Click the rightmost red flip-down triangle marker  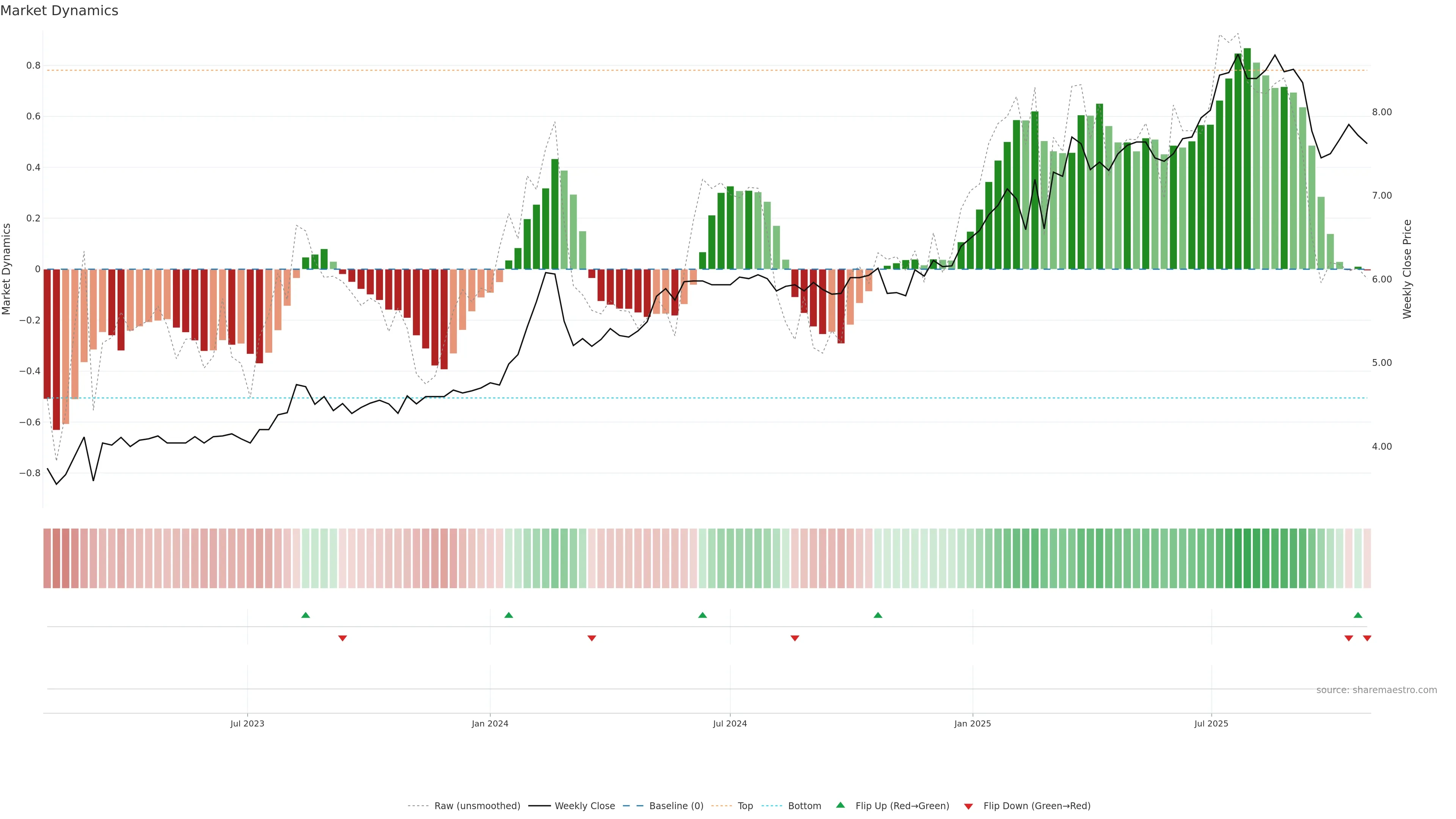coord(1367,638)
